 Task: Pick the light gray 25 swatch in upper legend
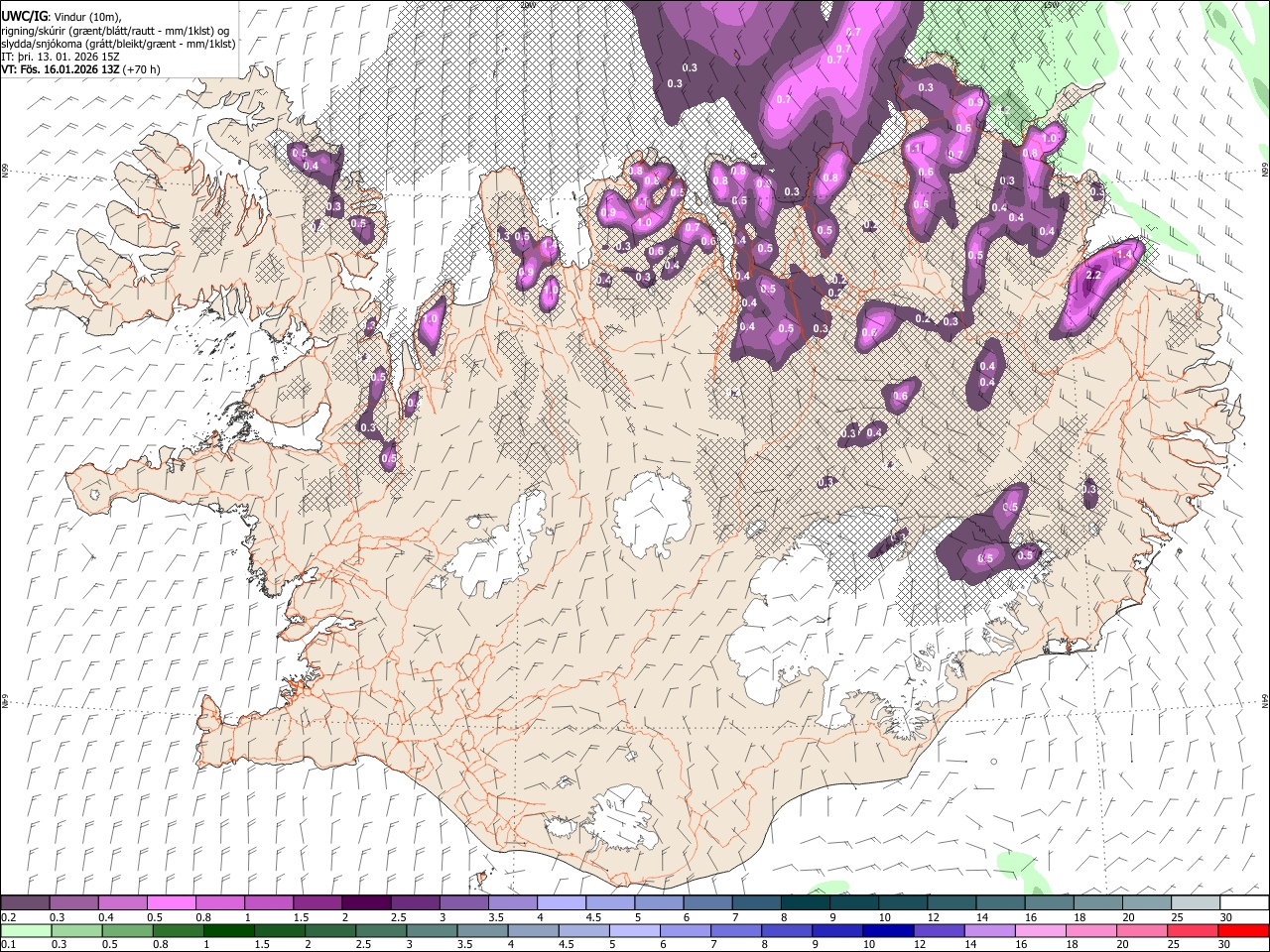[1196, 903]
